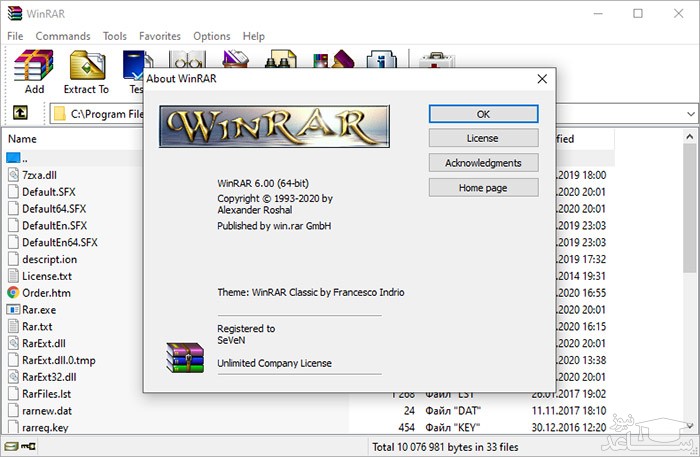Screen dimensions: 700x457
Task: Click the key icon in status bar
Action: pos(28,447)
